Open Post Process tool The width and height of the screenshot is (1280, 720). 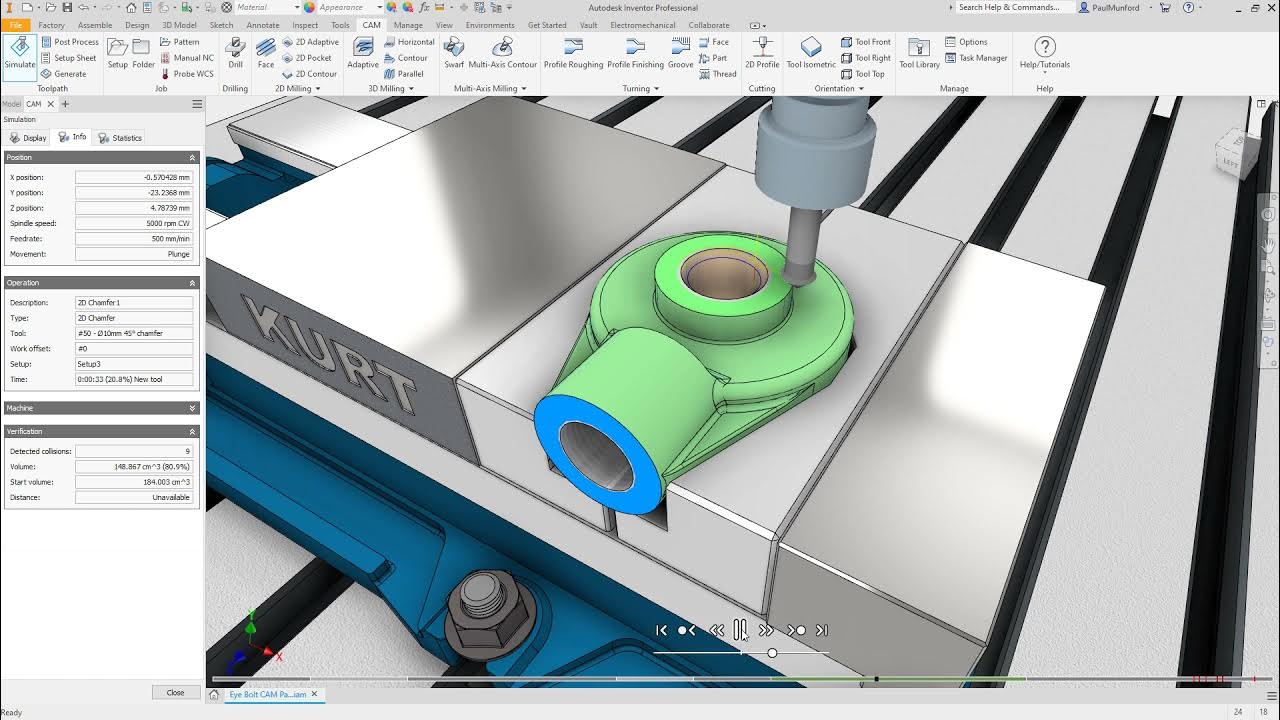click(x=70, y=42)
